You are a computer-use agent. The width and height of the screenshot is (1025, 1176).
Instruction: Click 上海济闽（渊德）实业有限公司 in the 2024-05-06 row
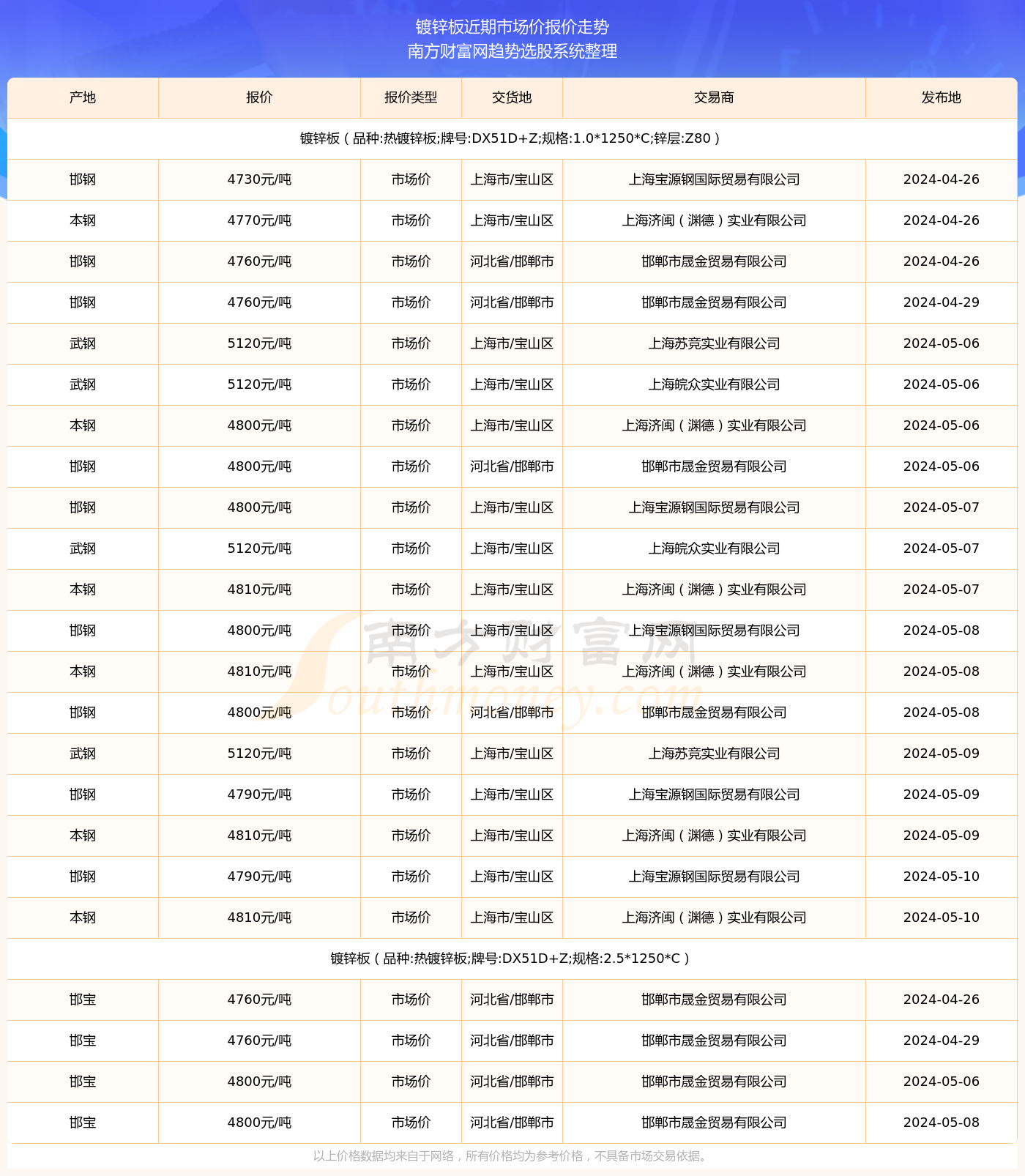pos(714,425)
